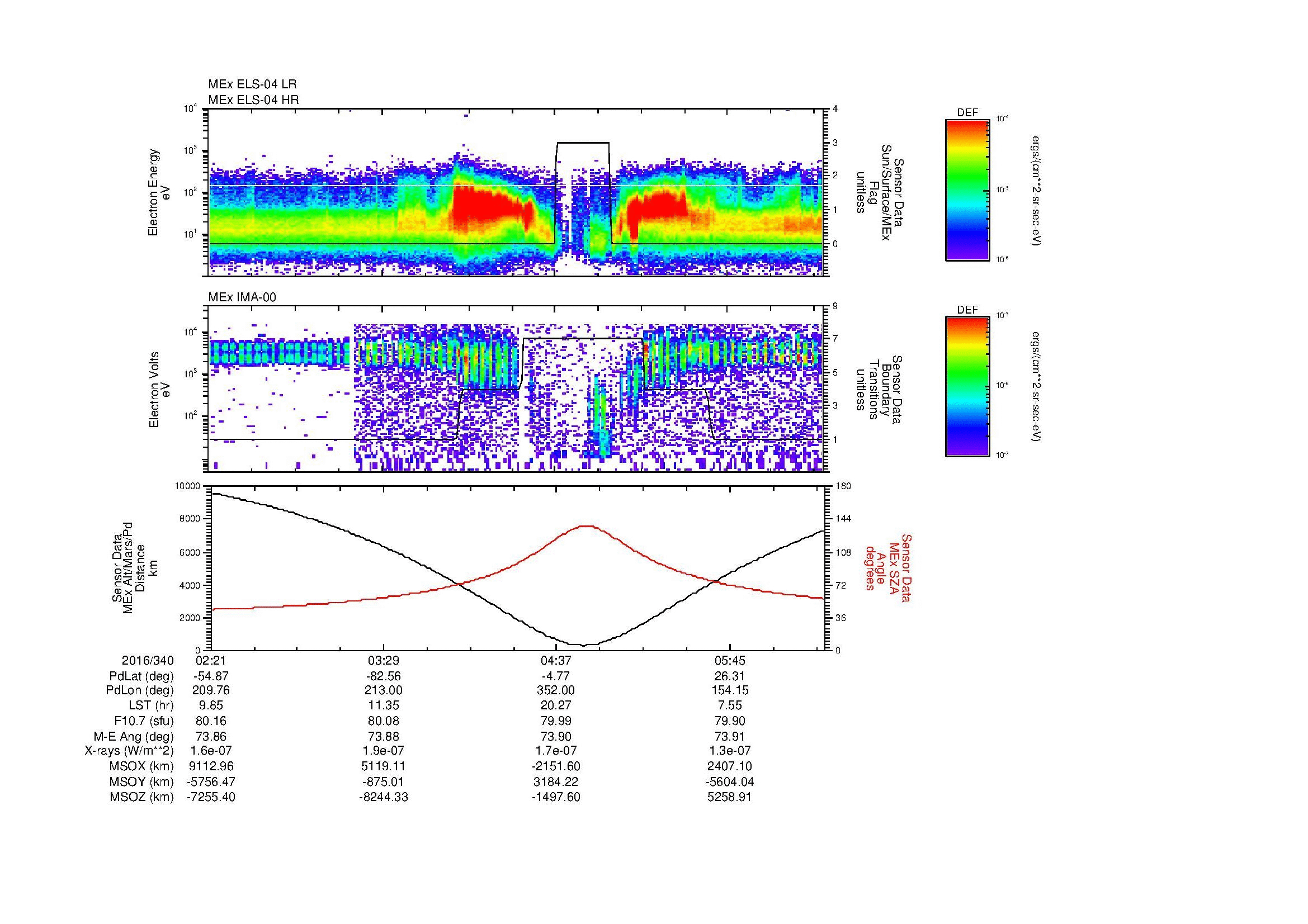Click the 'F10.7 (sfu)' row label
The image size is (1308, 924).
[144, 721]
